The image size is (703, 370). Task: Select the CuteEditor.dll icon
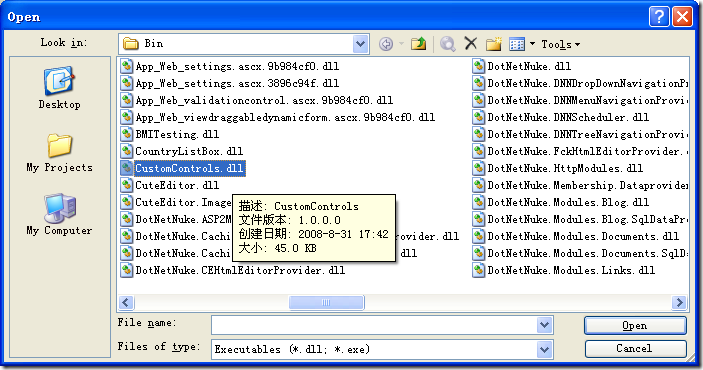[127, 185]
